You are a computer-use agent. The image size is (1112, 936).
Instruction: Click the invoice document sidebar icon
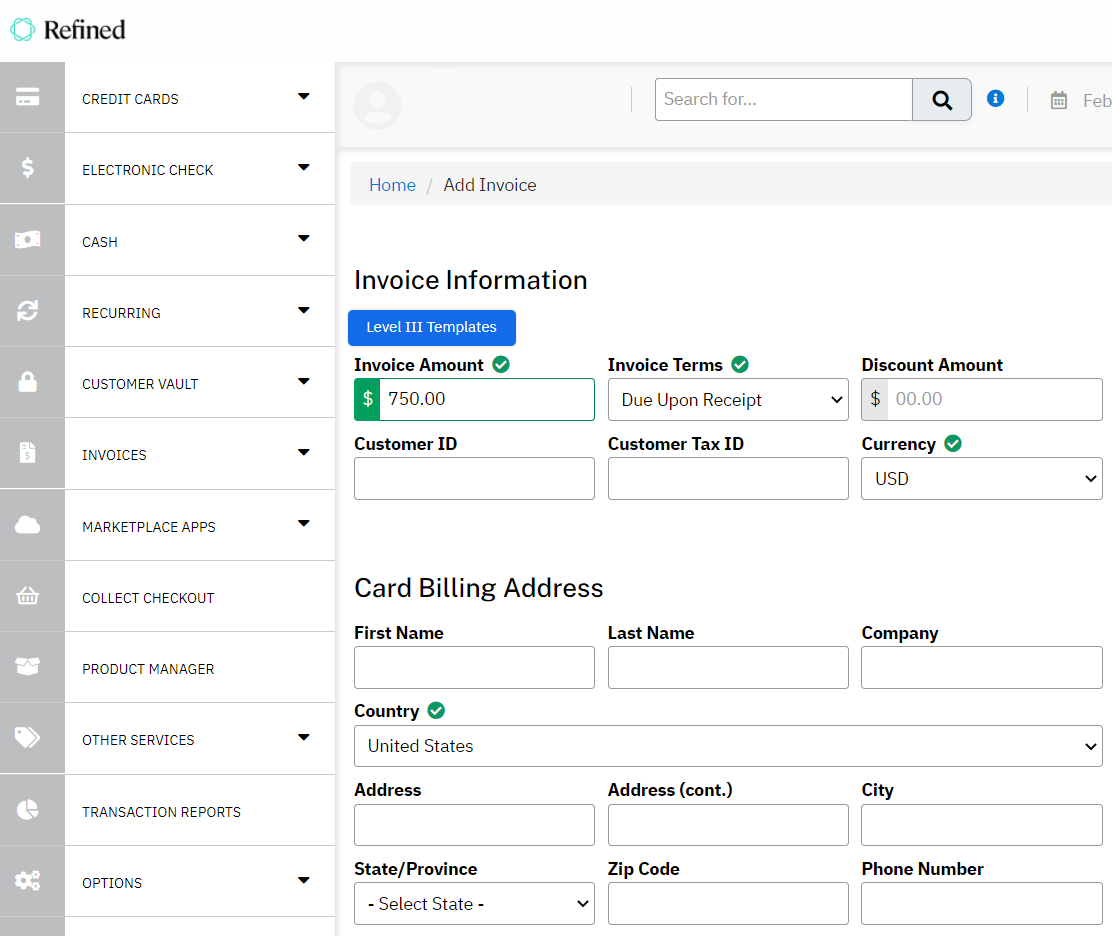(28, 452)
